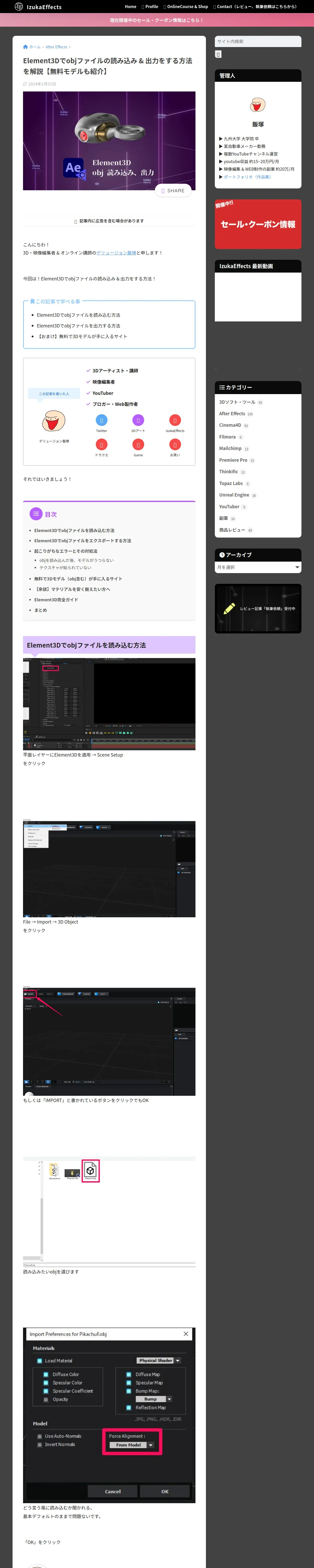
Task: Jump to Element3D完全ガイド in contents
Action: tap(56, 599)
